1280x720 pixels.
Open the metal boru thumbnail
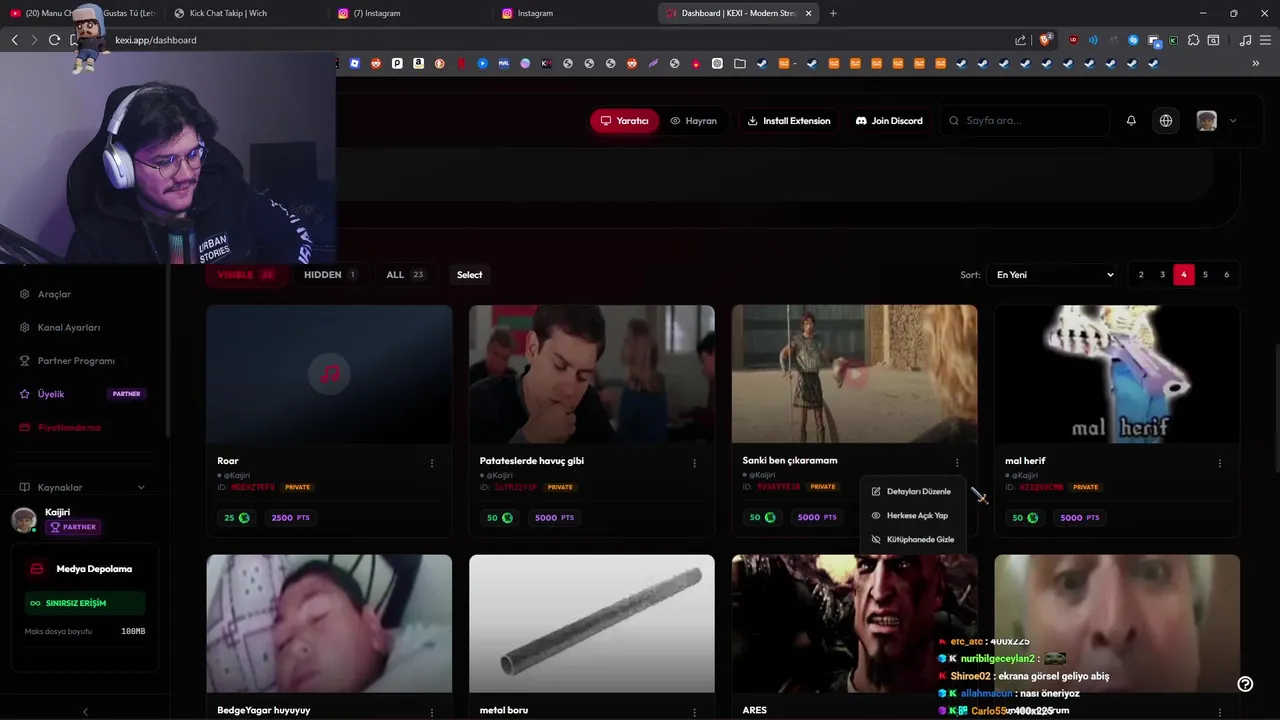(592, 624)
